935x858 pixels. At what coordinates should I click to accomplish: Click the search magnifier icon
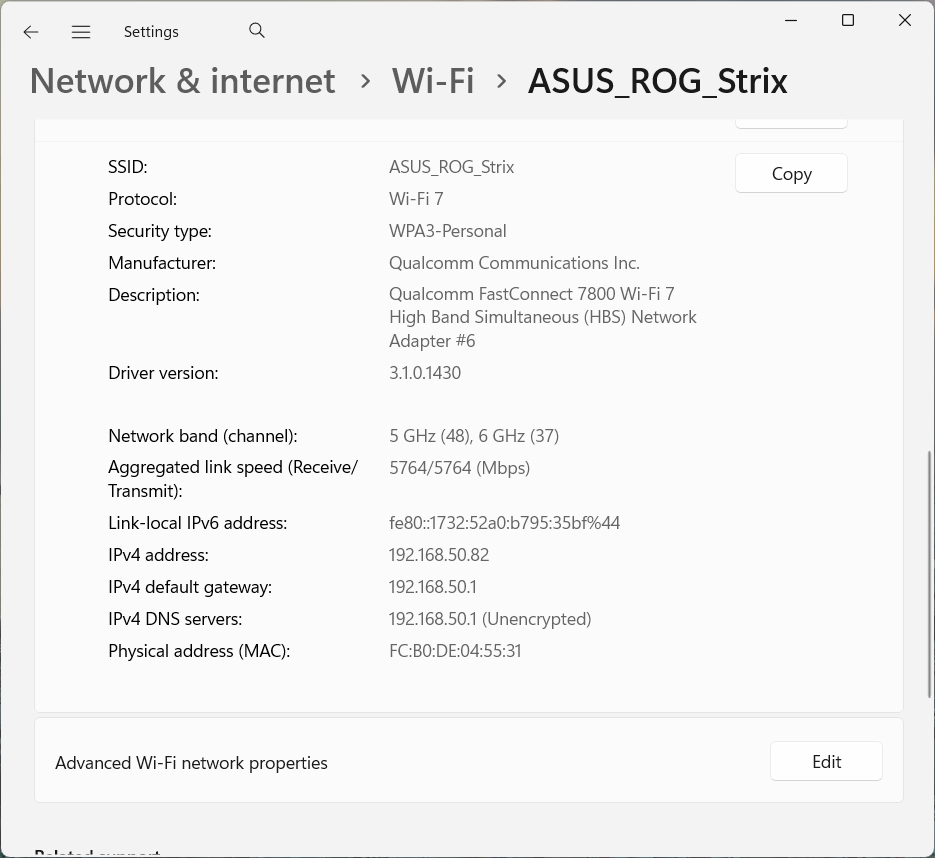257,31
